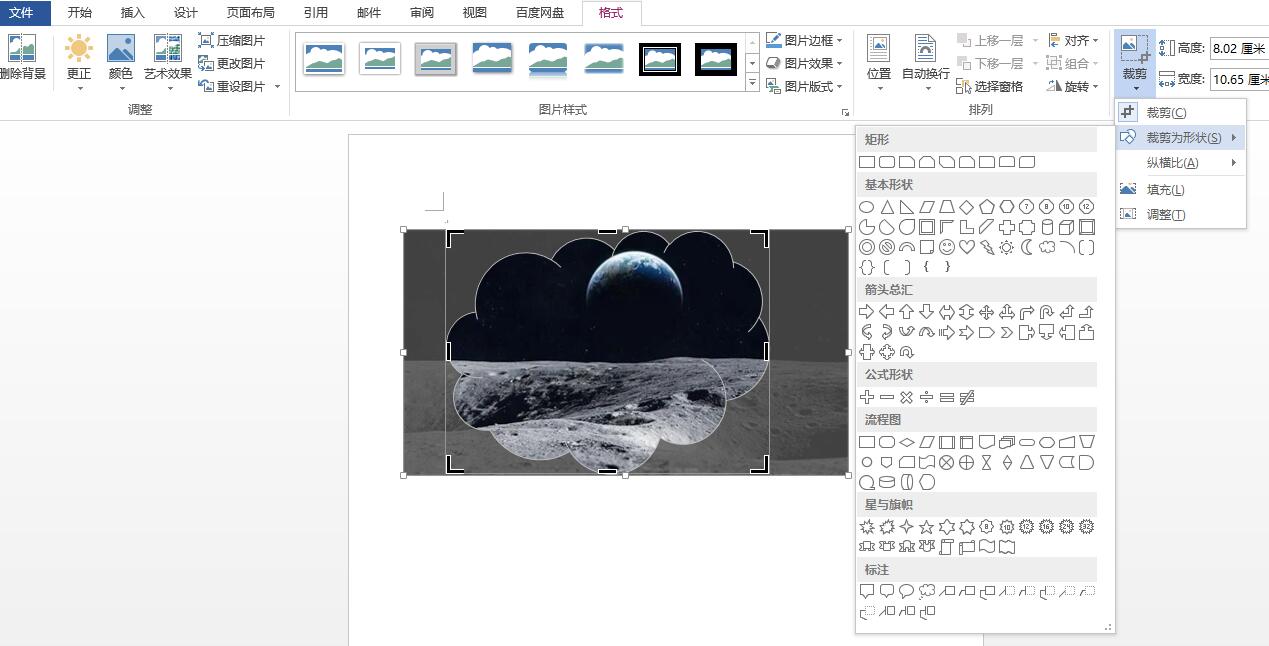This screenshot has width=1269, height=646.
Task: Select the hexagon shape in basic shapes
Action: (x=1007, y=207)
